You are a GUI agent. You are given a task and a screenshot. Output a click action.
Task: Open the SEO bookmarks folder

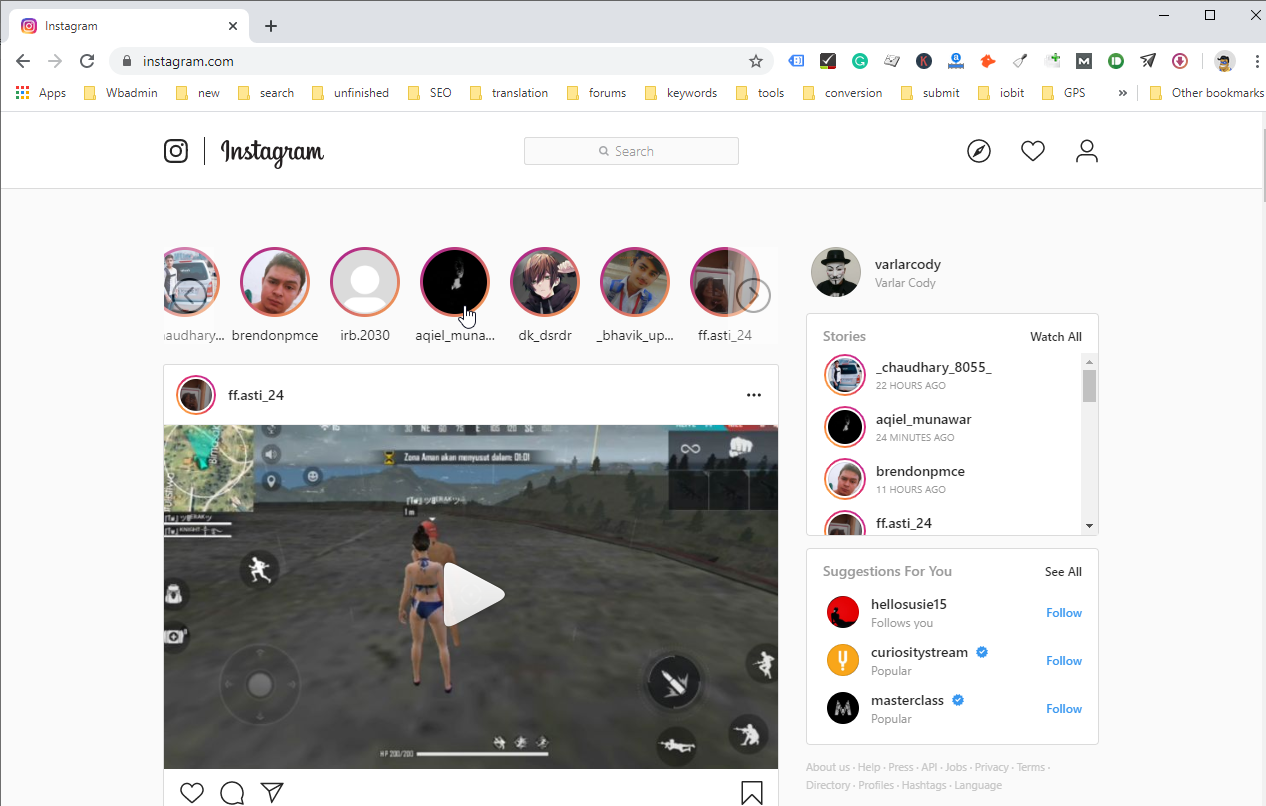click(430, 93)
